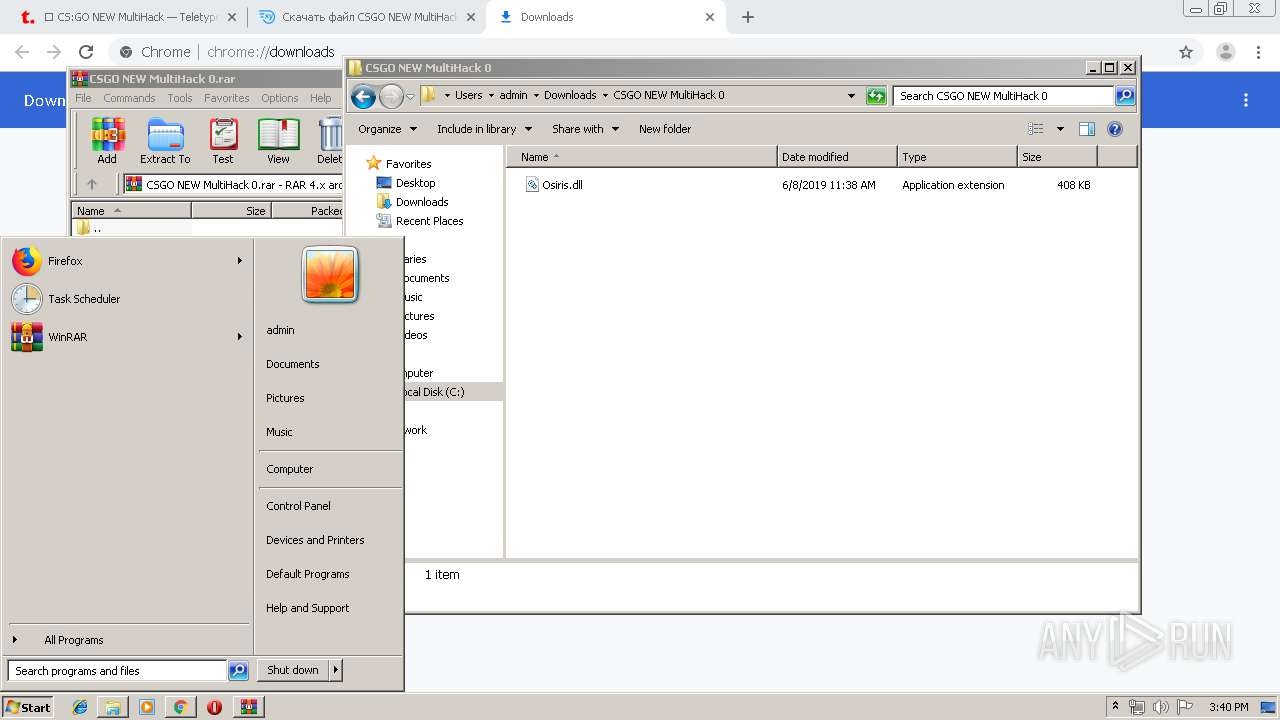The width and height of the screenshot is (1280, 720).
Task: Open the Shut down options arrow
Action: coord(336,670)
